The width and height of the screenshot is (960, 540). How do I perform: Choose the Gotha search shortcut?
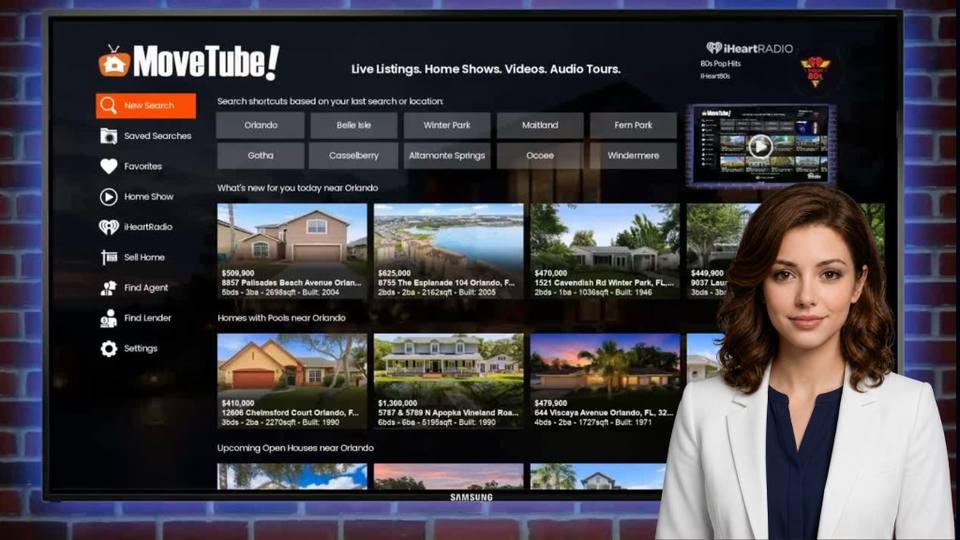pyautogui.click(x=260, y=156)
